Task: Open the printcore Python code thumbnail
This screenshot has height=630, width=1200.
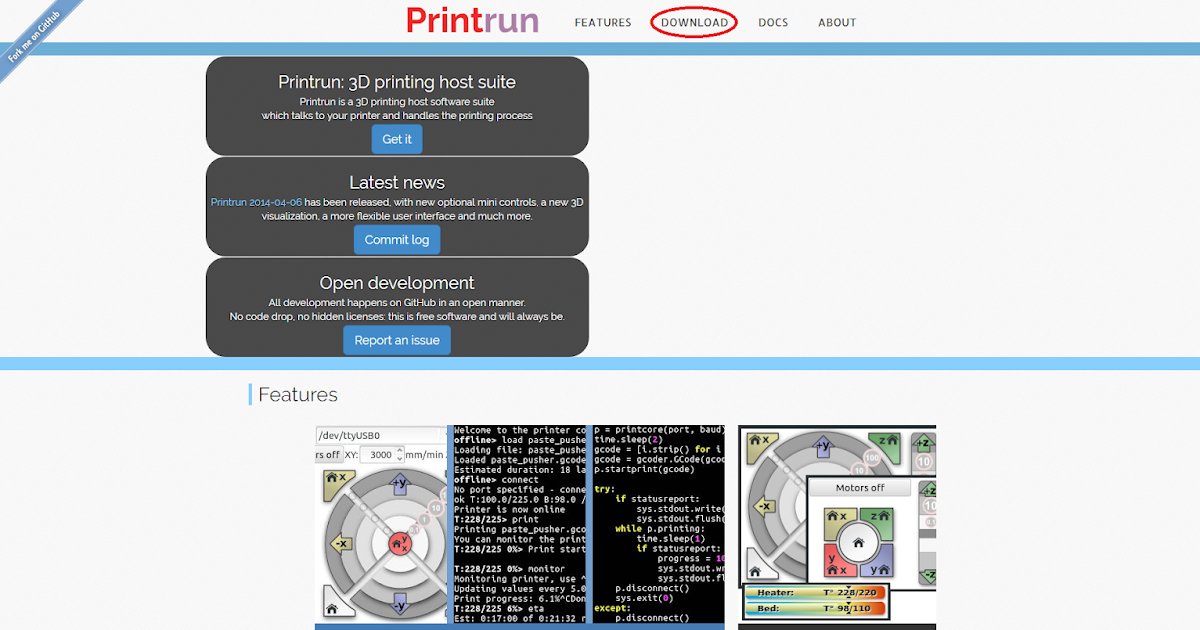Action: [658, 524]
